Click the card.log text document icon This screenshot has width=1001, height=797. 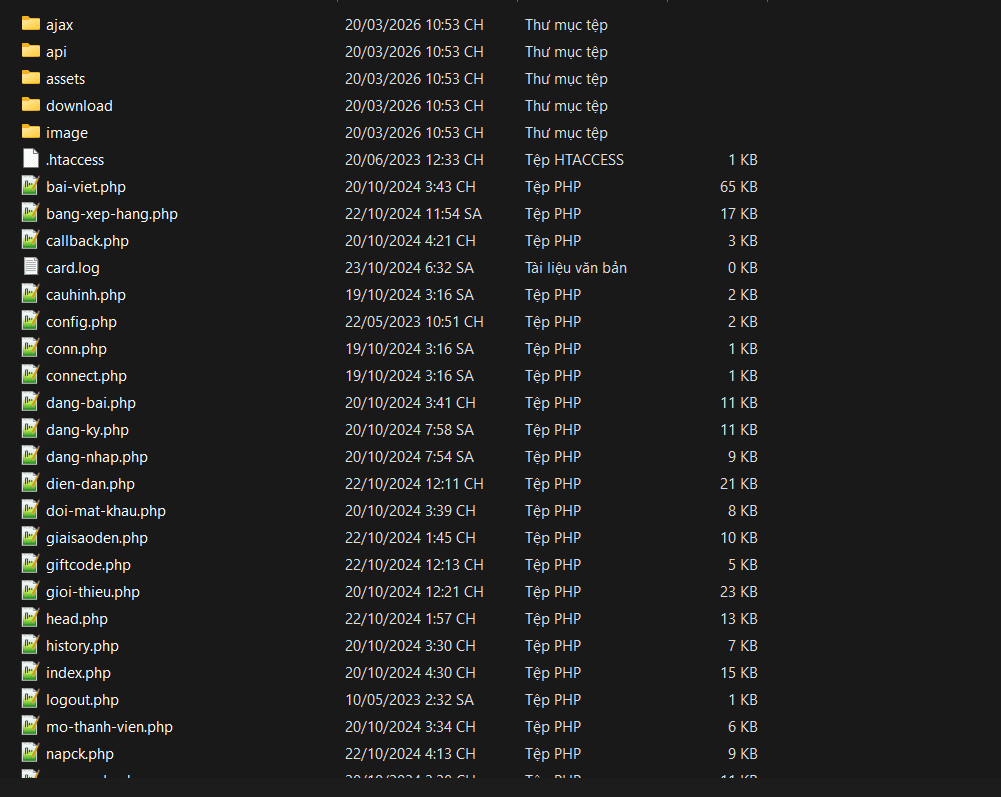pos(31,266)
